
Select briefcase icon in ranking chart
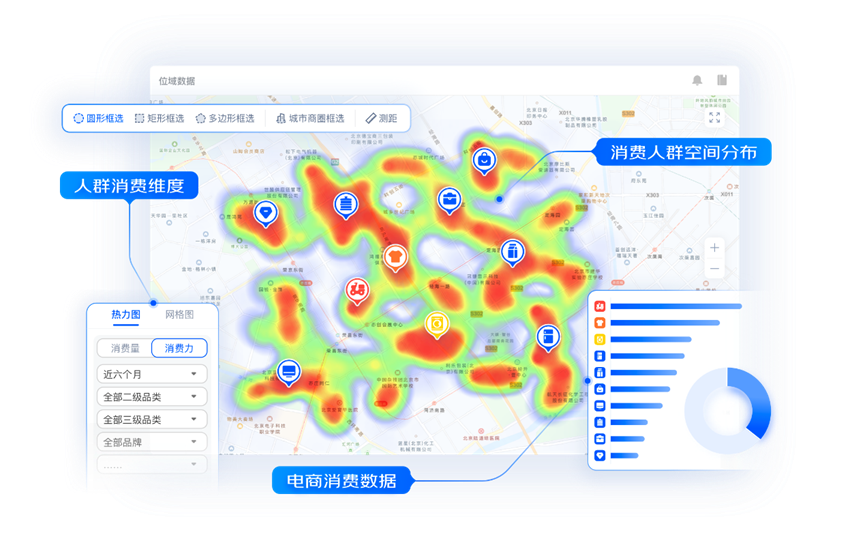(600, 439)
